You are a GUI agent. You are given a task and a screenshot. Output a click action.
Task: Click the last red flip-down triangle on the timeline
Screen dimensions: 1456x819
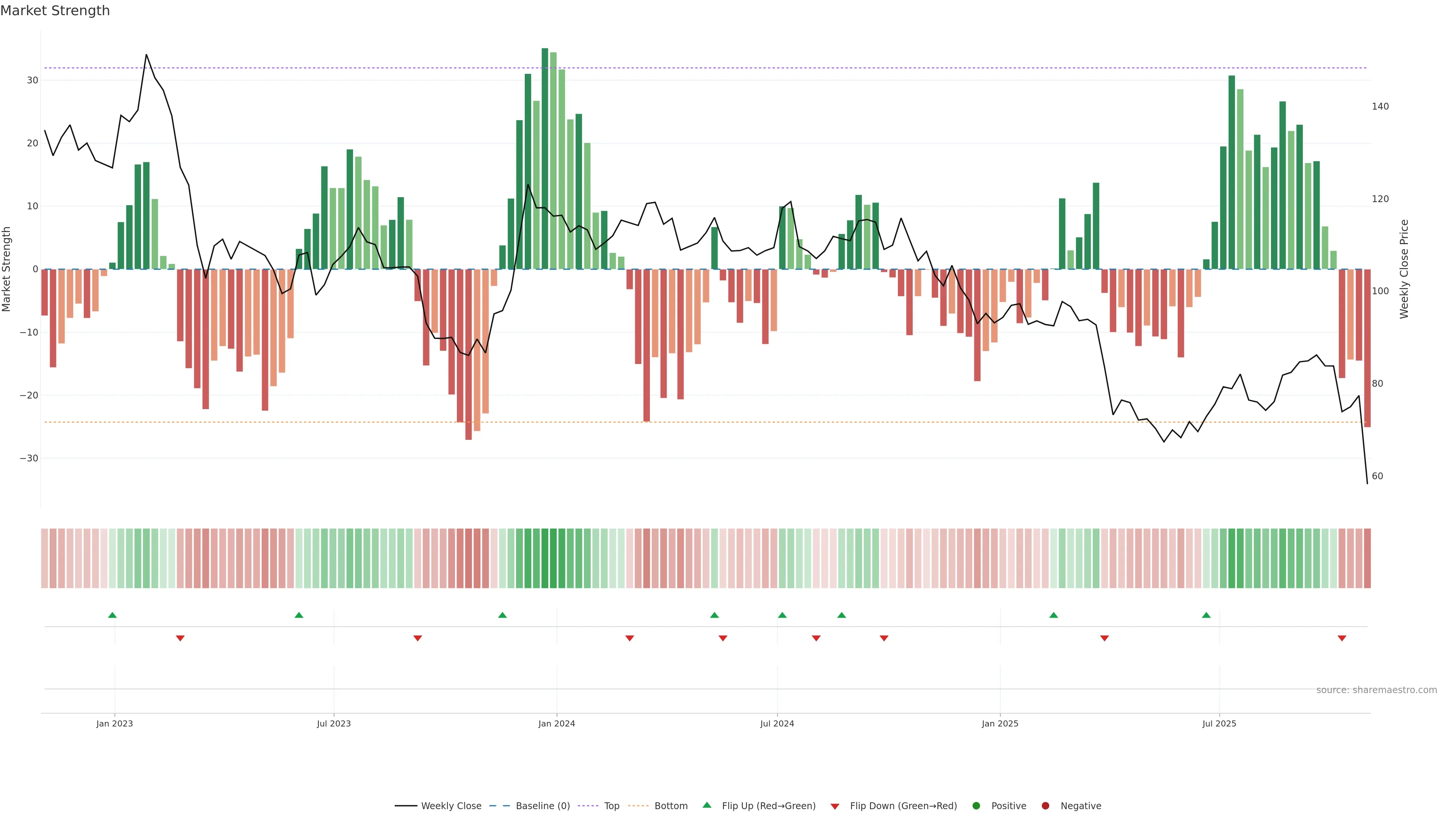[x=1342, y=638]
